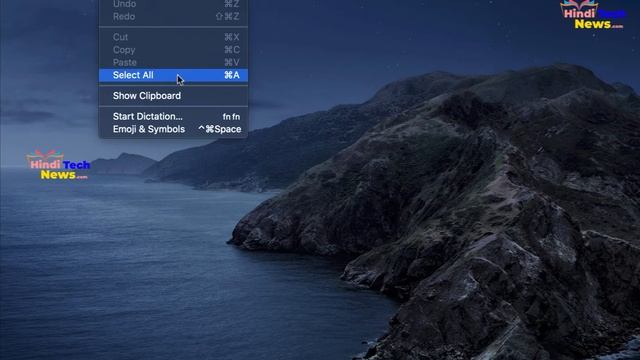
Task: Choose Redo from the Edit menu
Action: tap(173, 17)
